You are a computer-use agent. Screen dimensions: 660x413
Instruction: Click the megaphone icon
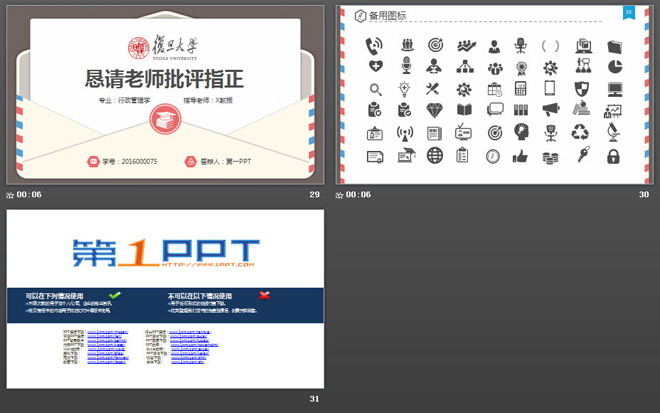point(551,110)
